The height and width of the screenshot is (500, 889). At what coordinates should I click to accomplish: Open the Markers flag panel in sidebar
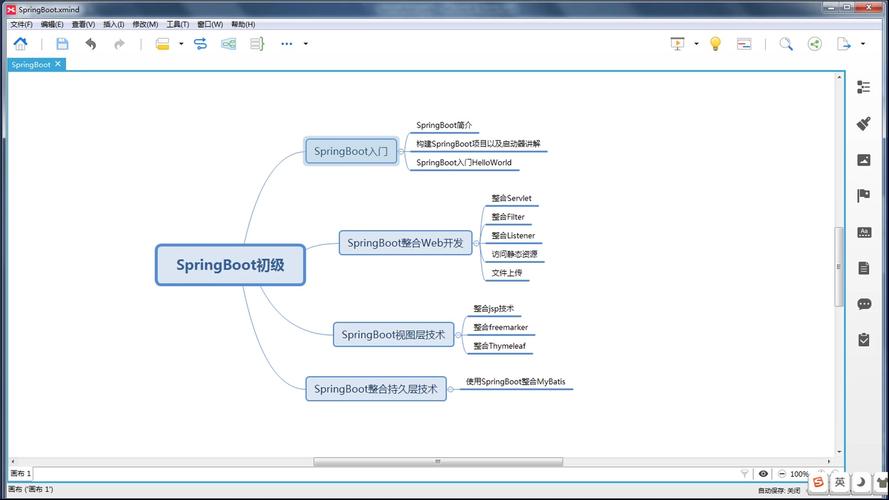(x=863, y=196)
